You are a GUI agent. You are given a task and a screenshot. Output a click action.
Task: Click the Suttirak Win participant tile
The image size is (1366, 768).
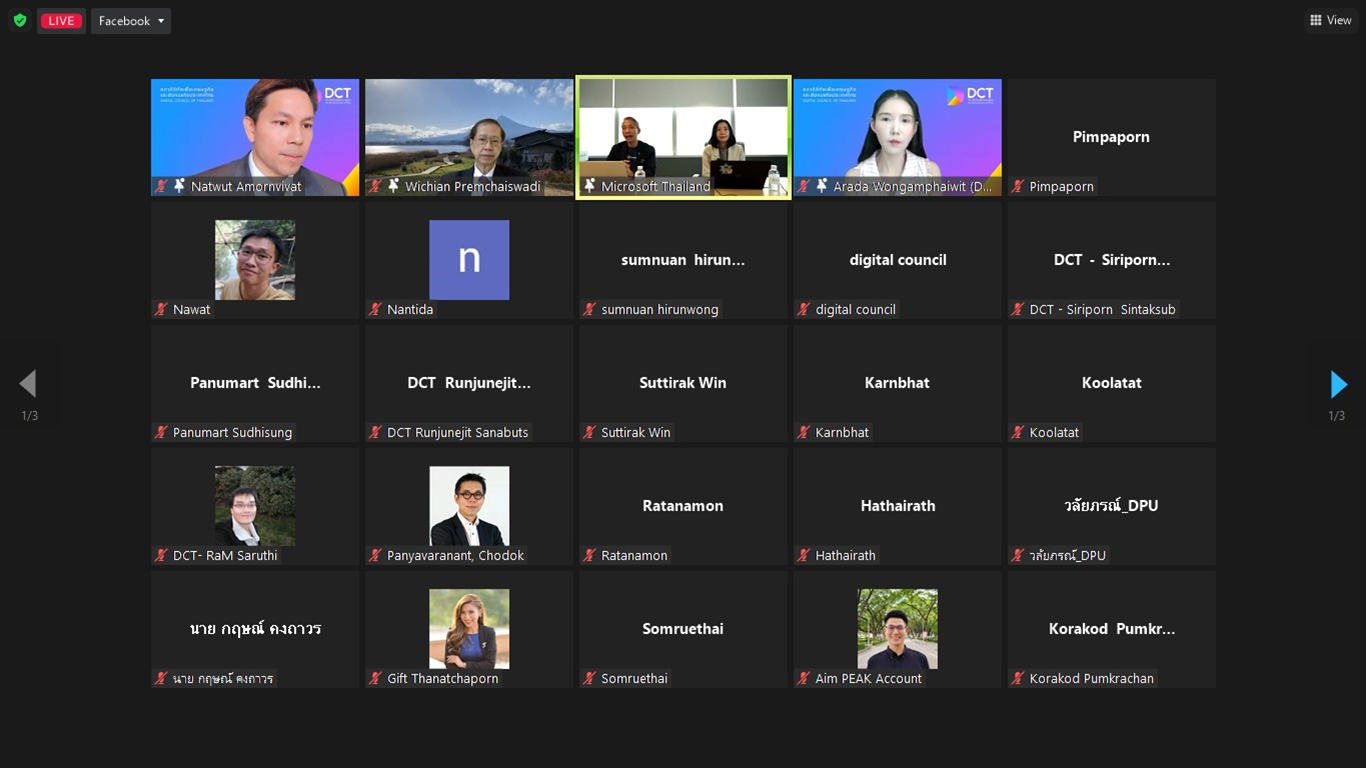[683, 383]
